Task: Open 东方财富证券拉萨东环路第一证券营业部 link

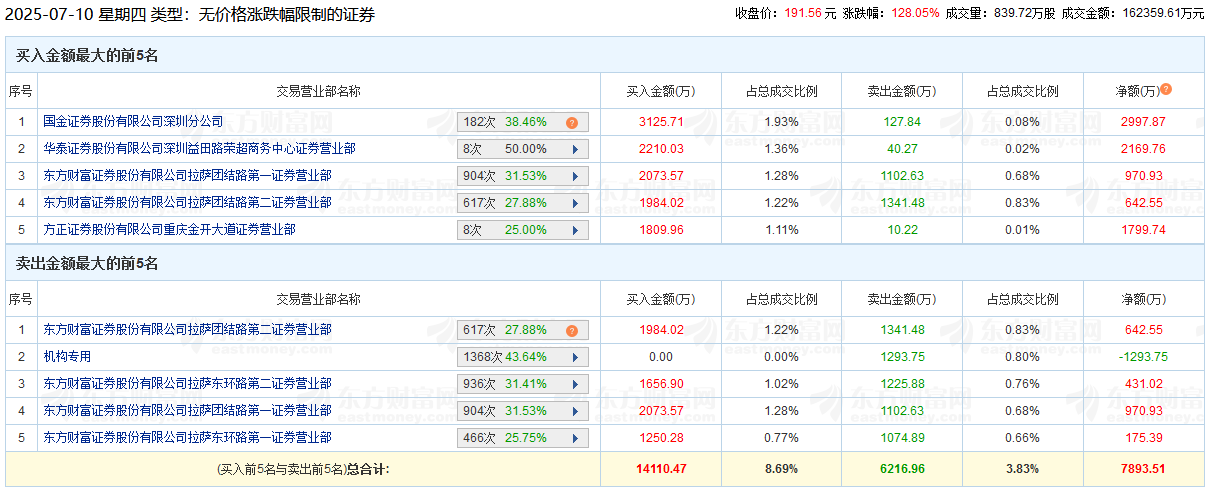Action: [x=187, y=437]
